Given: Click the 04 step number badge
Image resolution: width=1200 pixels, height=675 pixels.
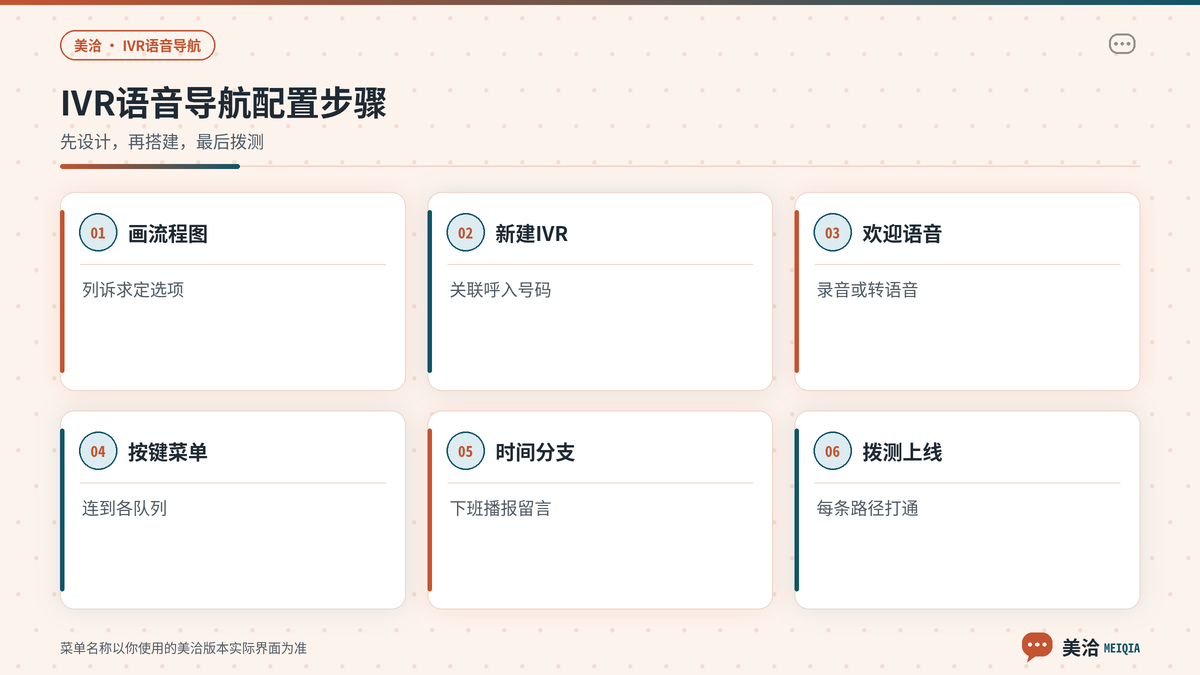Looking at the screenshot, I should click(98, 452).
